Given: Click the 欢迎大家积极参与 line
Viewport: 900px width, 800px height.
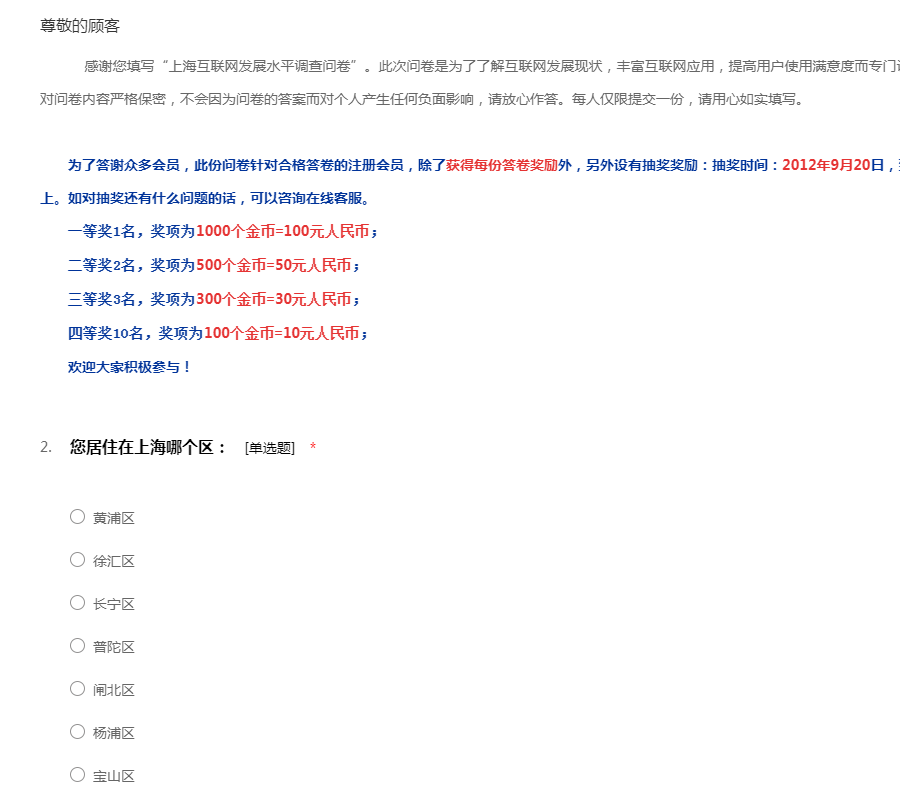Looking at the screenshot, I should (x=129, y=367).
